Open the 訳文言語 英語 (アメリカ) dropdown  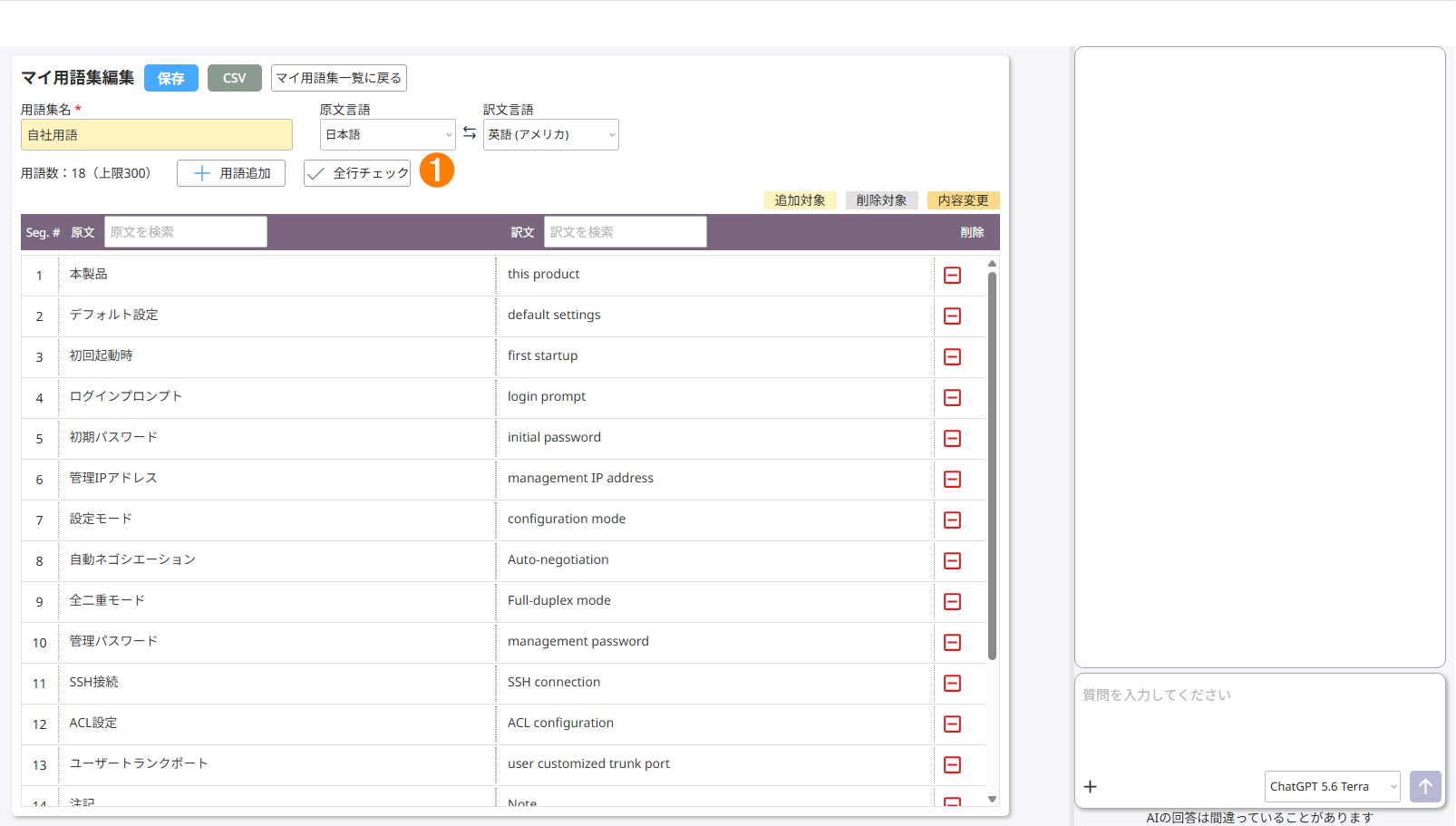(550, 134)
